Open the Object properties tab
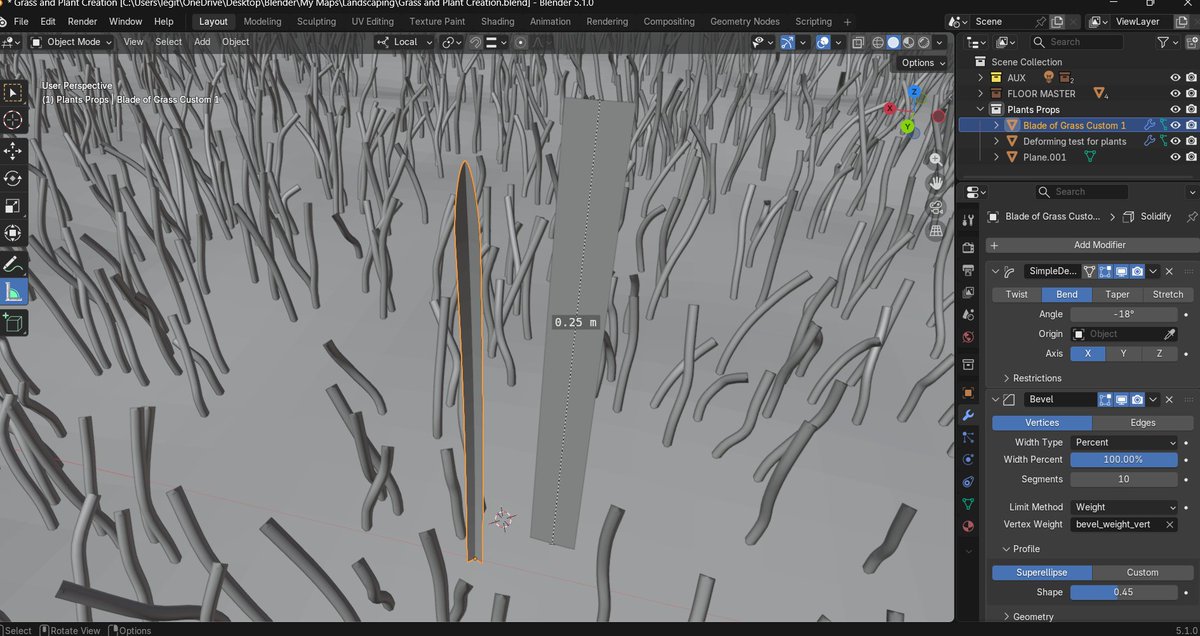This screenshot has width=1200, height=636. [968, 392]
